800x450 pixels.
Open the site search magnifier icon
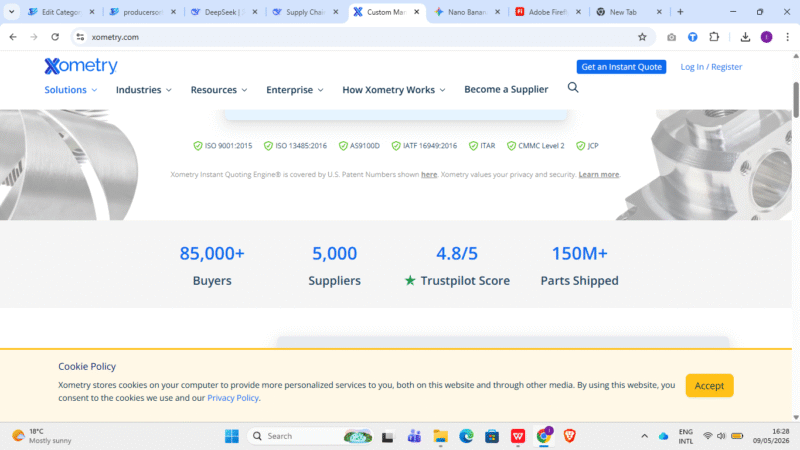click(x=573, y=88)
